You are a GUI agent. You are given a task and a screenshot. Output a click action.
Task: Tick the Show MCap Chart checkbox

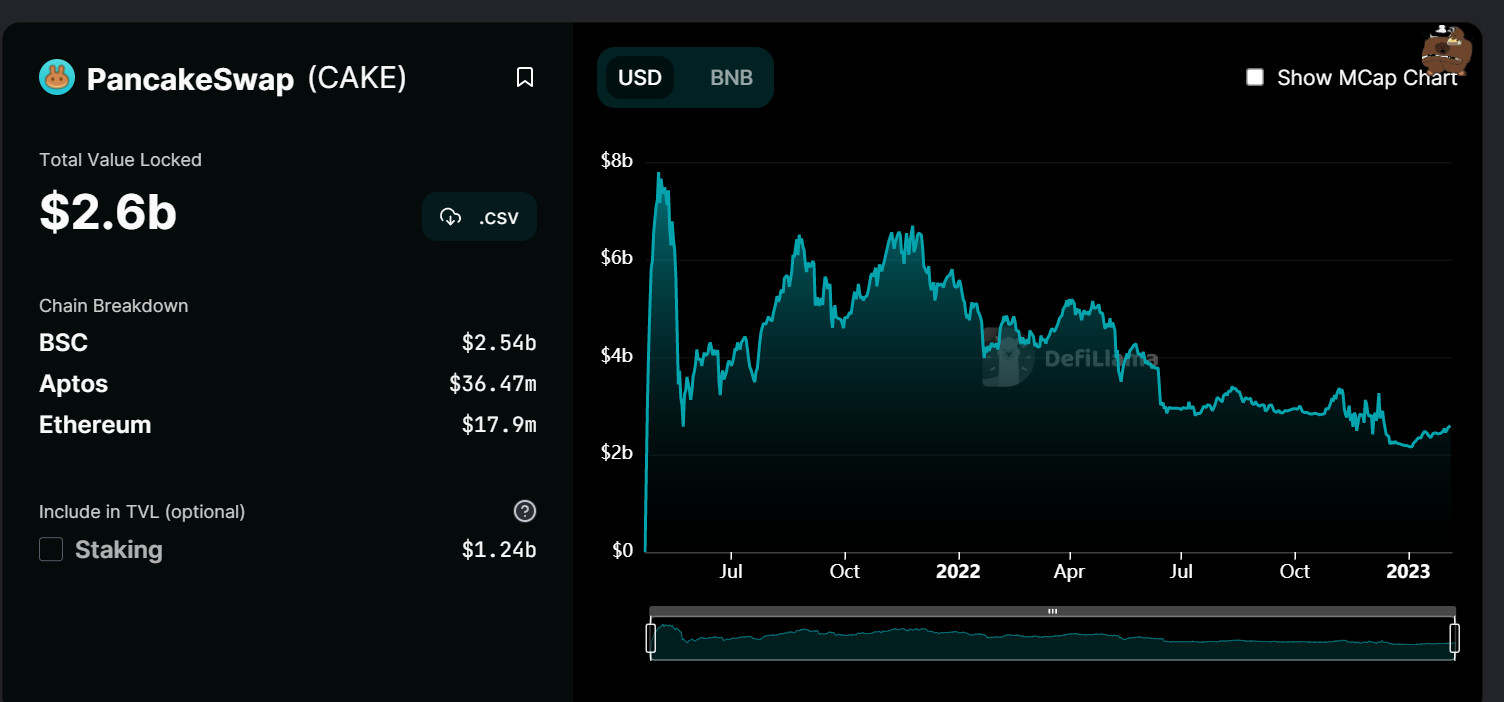point(1255,78)
